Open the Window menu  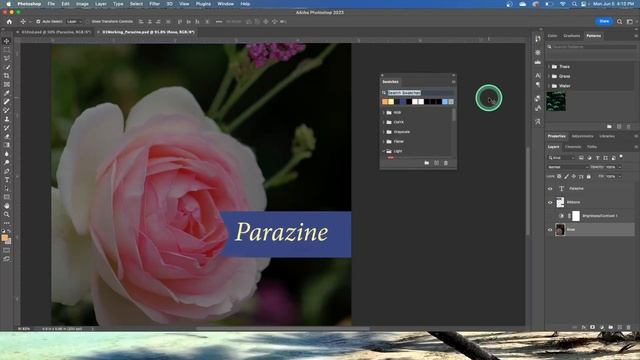225,4
